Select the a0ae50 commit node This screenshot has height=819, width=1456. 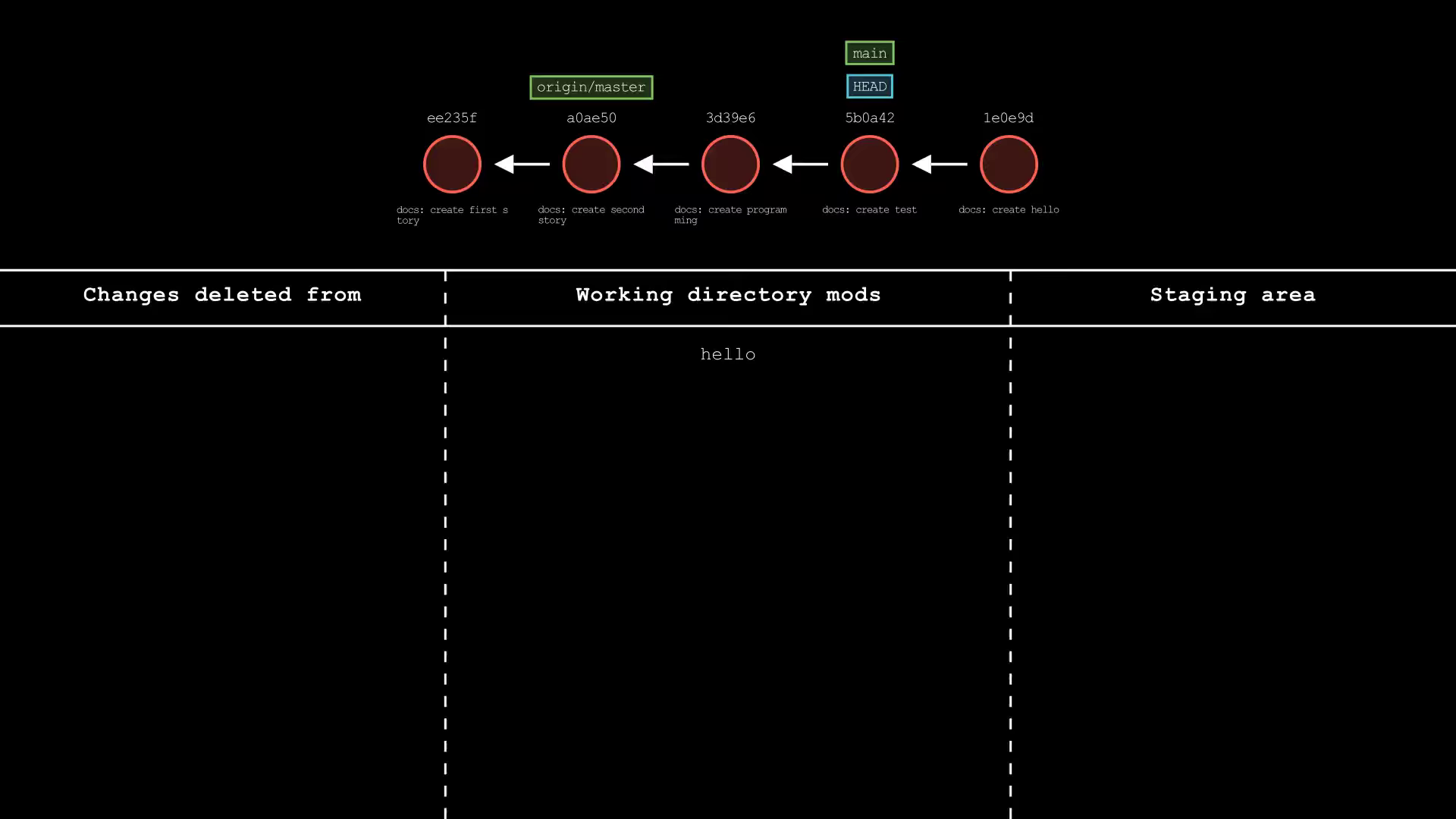pos(591,164)
